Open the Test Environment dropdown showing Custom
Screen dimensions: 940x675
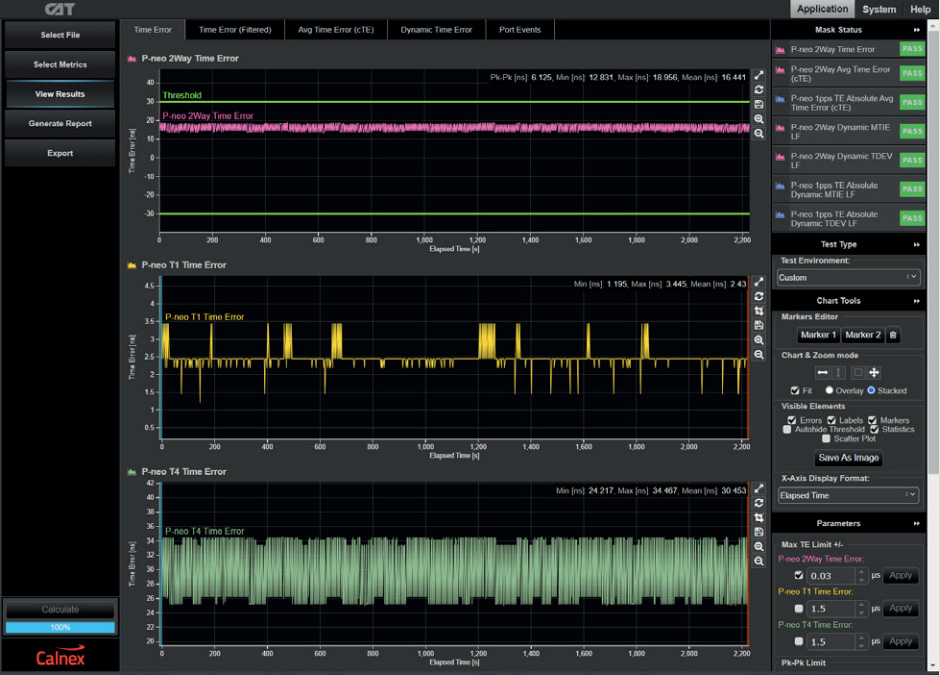click(848, 277)
